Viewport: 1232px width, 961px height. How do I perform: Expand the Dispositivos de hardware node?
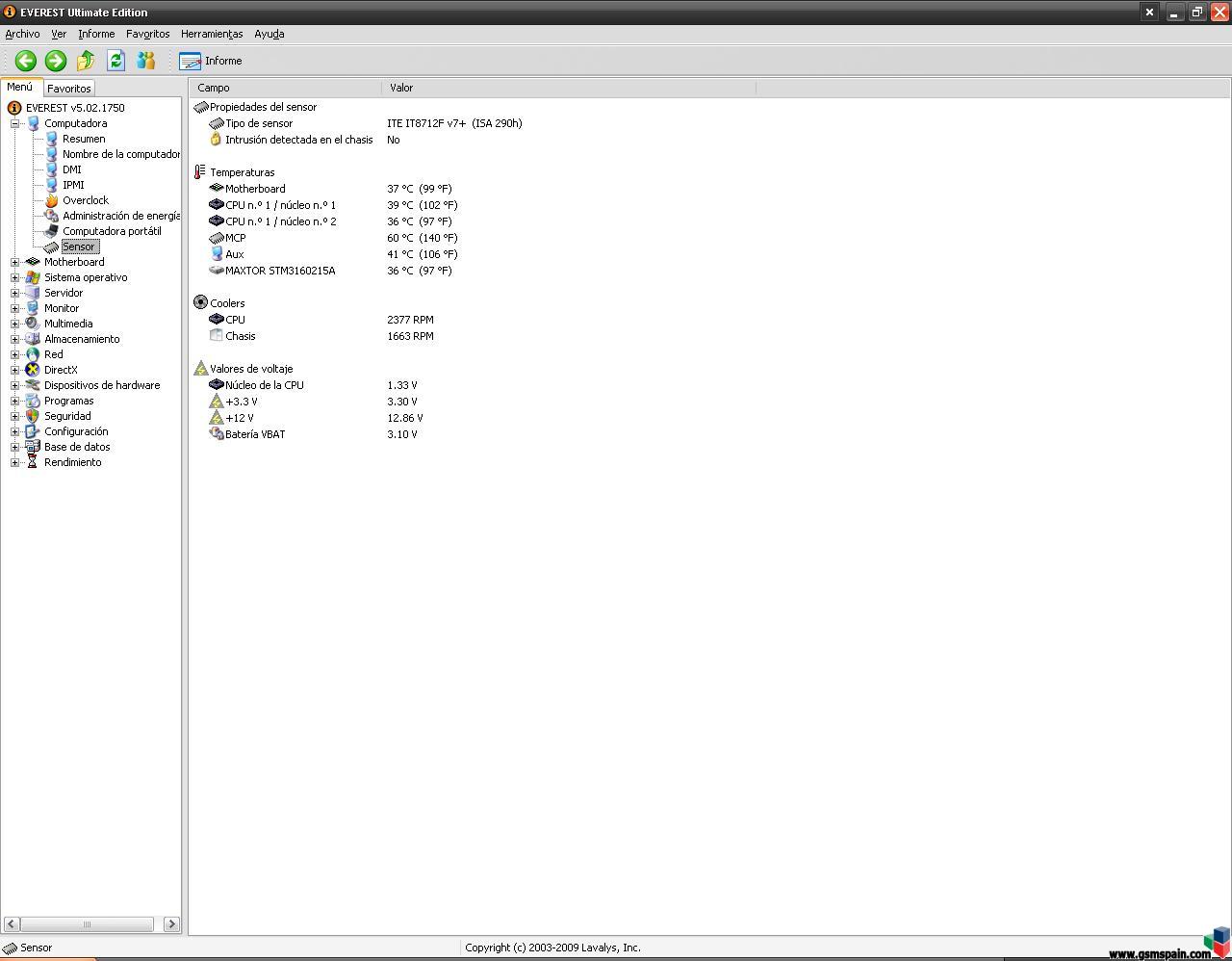click(14, 385)
